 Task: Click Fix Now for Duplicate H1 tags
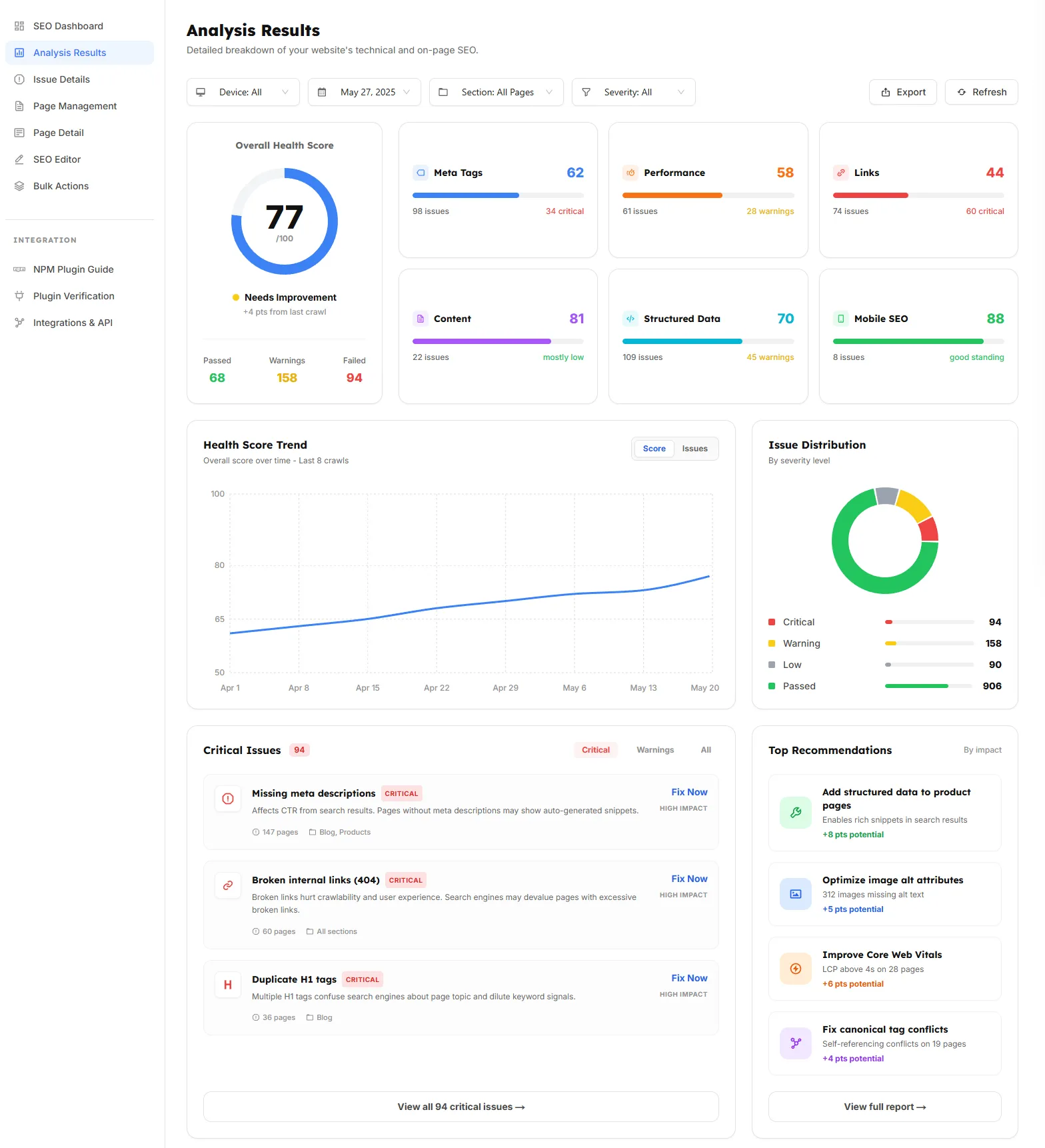point(689,978)
